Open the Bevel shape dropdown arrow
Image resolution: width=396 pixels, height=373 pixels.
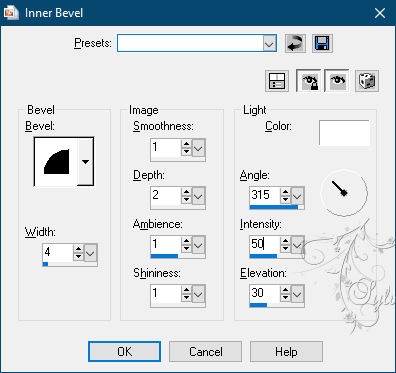[x=86, y=162]
